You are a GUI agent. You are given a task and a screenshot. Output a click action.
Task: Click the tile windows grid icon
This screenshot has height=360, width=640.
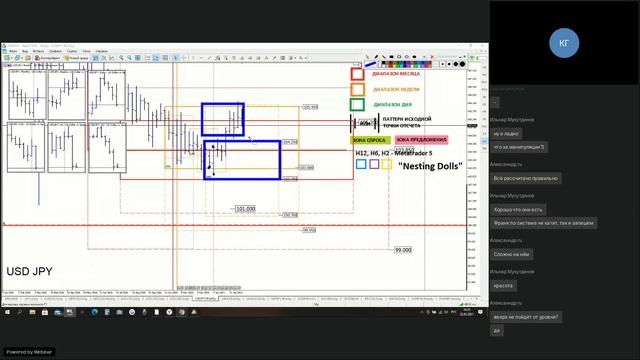(138, 58)
